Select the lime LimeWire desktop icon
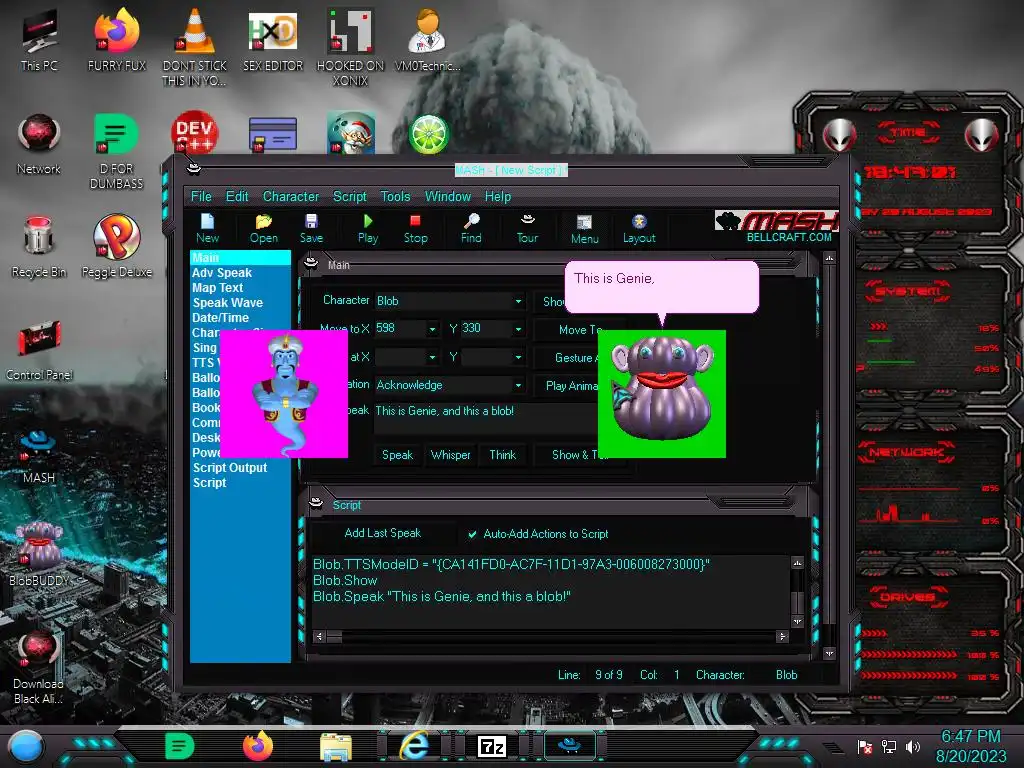 (428, 133)
